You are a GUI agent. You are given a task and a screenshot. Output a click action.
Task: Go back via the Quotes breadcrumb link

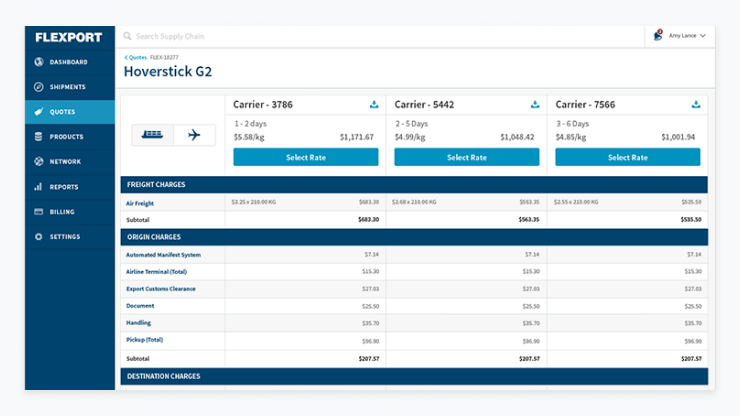(x=135, y=58)
